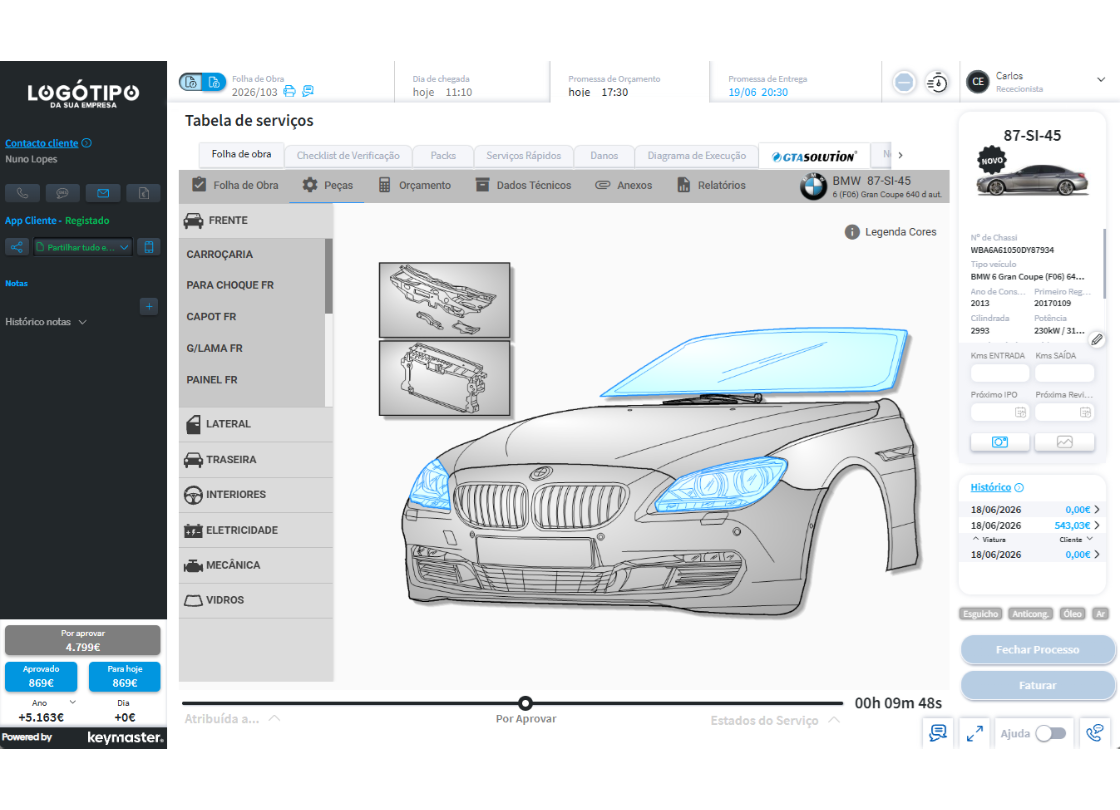Click the plus icon to add a note
The width and height of the screenshot is (1120, 810).
pos(149,306)
